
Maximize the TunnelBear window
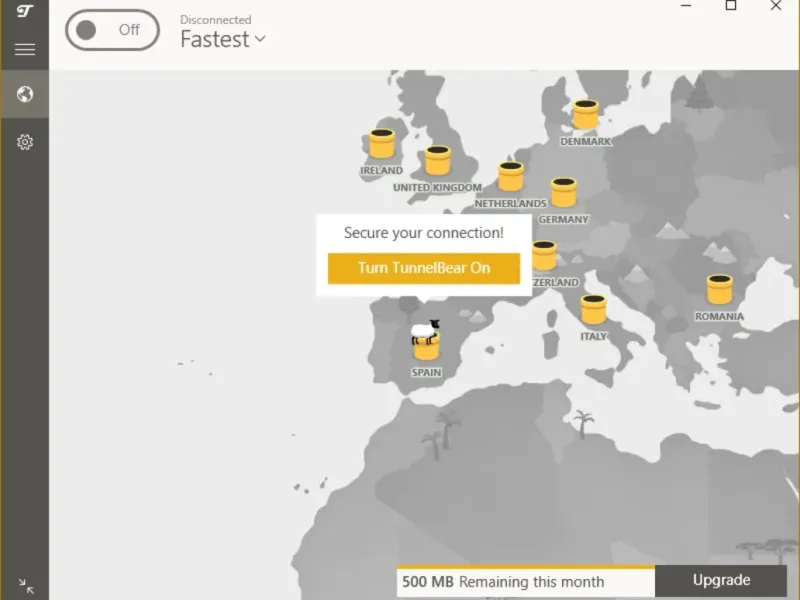tap(731, 6)
